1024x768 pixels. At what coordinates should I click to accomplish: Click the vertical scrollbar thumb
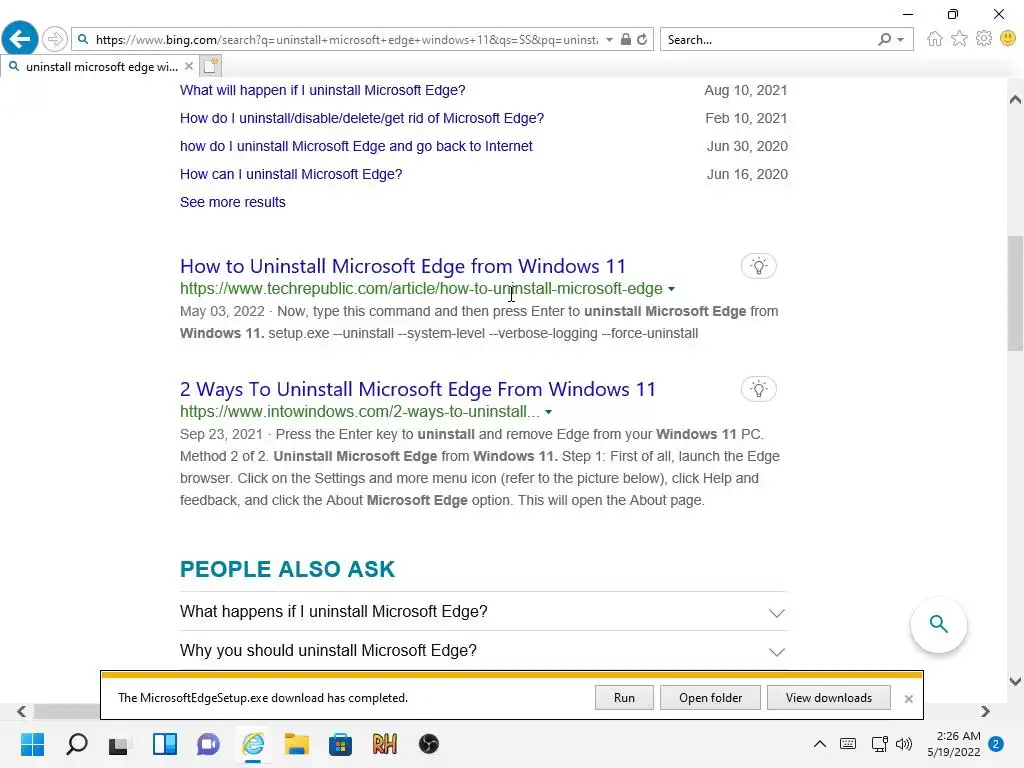tap(1015, 294)
